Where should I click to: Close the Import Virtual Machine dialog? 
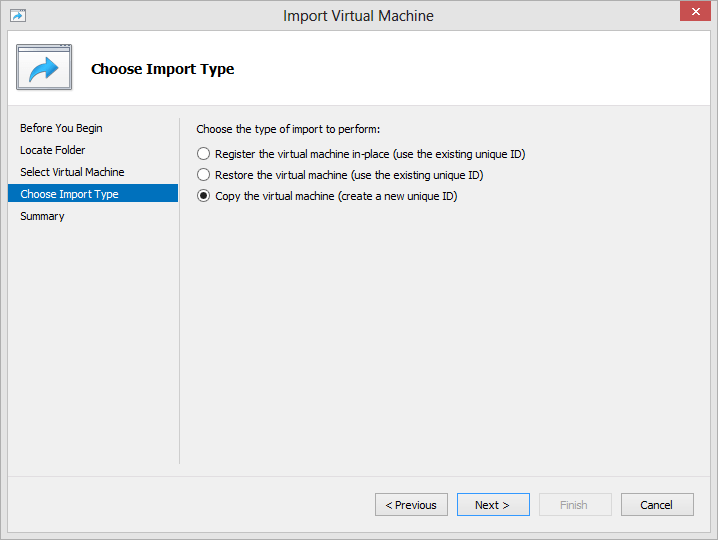[x=695, y=11]
